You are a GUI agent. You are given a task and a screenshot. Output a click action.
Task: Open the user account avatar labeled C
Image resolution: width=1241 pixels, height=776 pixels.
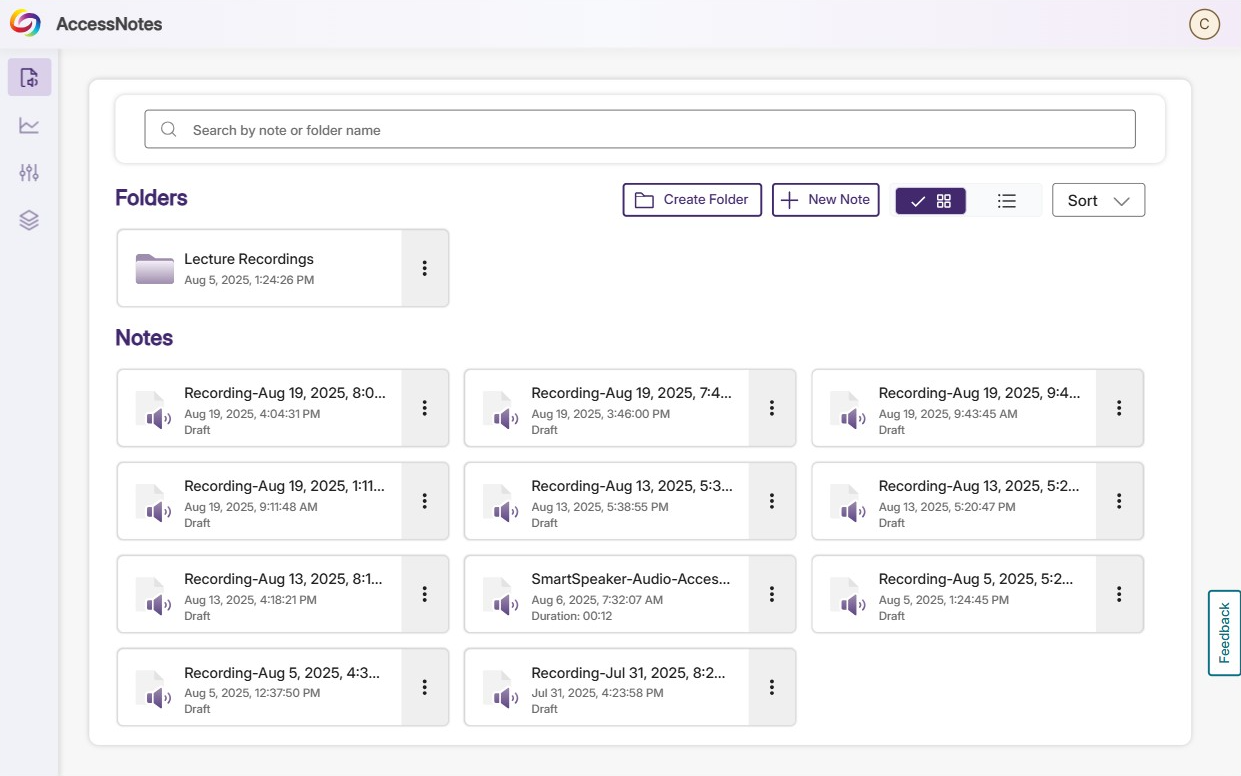point(1205,24)
